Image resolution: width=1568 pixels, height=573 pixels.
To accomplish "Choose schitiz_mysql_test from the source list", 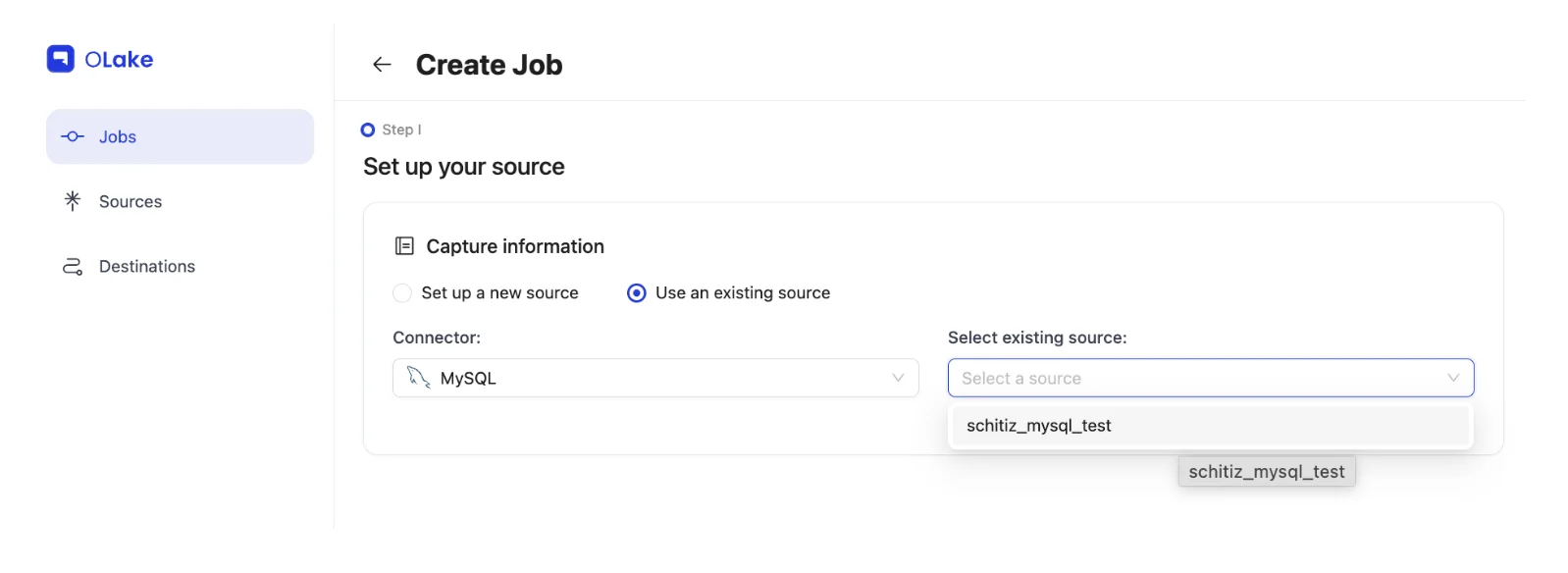I will point(1039,426).
